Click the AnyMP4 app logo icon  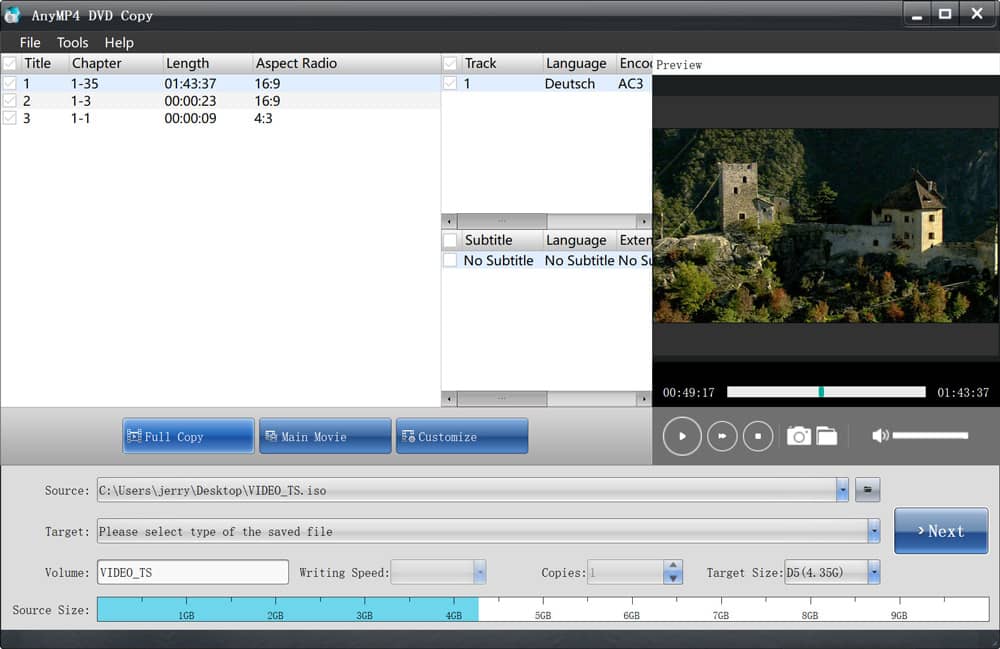coord(13,15)
